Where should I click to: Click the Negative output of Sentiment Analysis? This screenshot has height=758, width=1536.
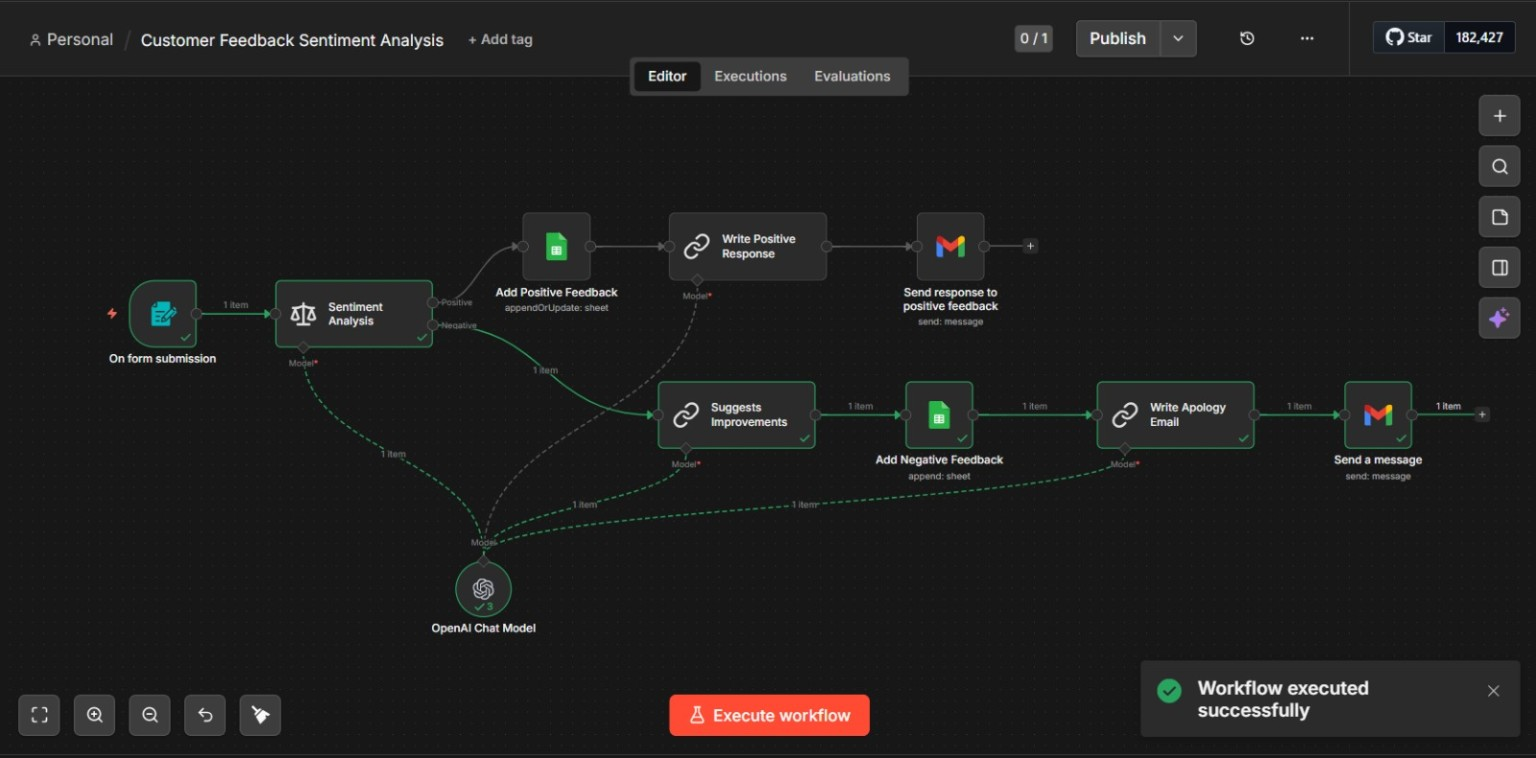coord(433,325)
